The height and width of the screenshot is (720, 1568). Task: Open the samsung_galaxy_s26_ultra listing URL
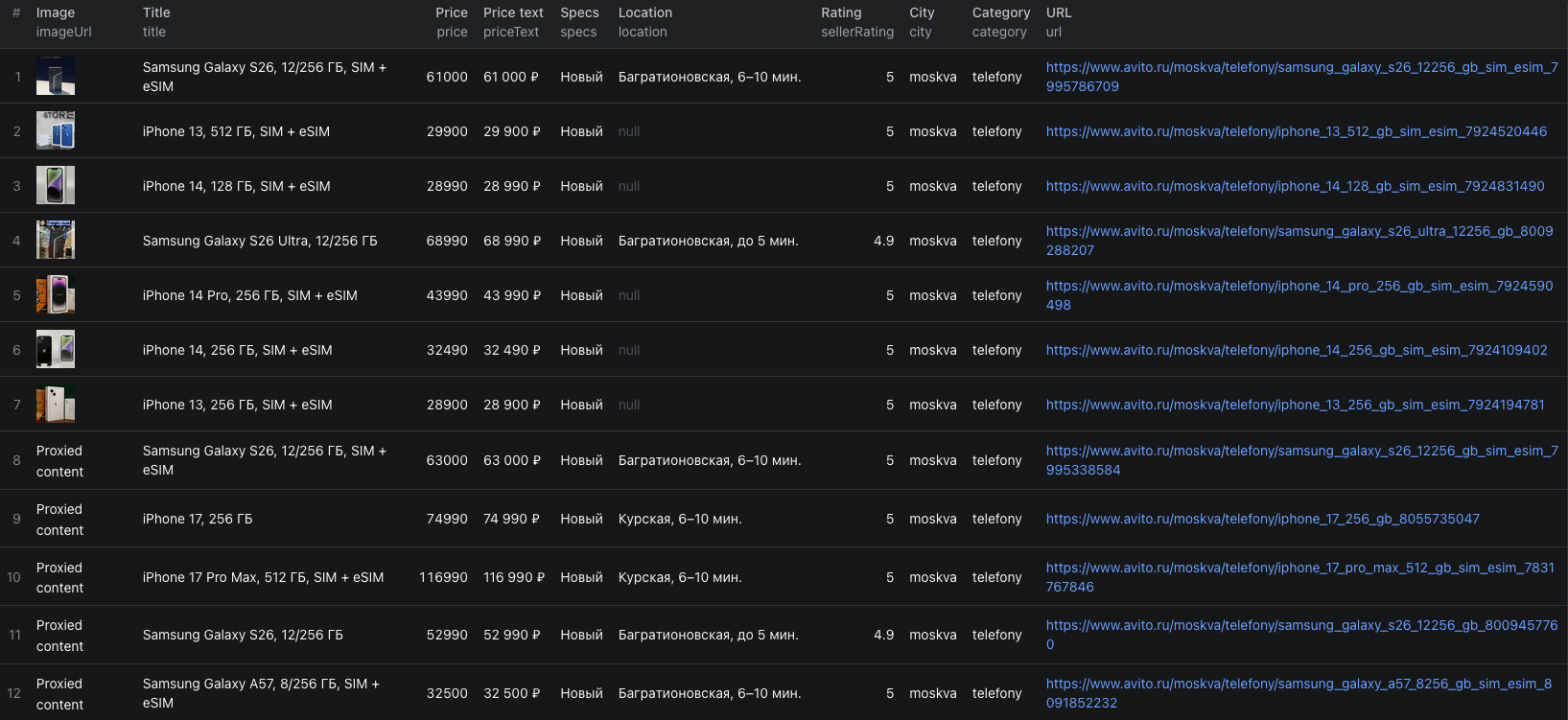[1299, 241]
